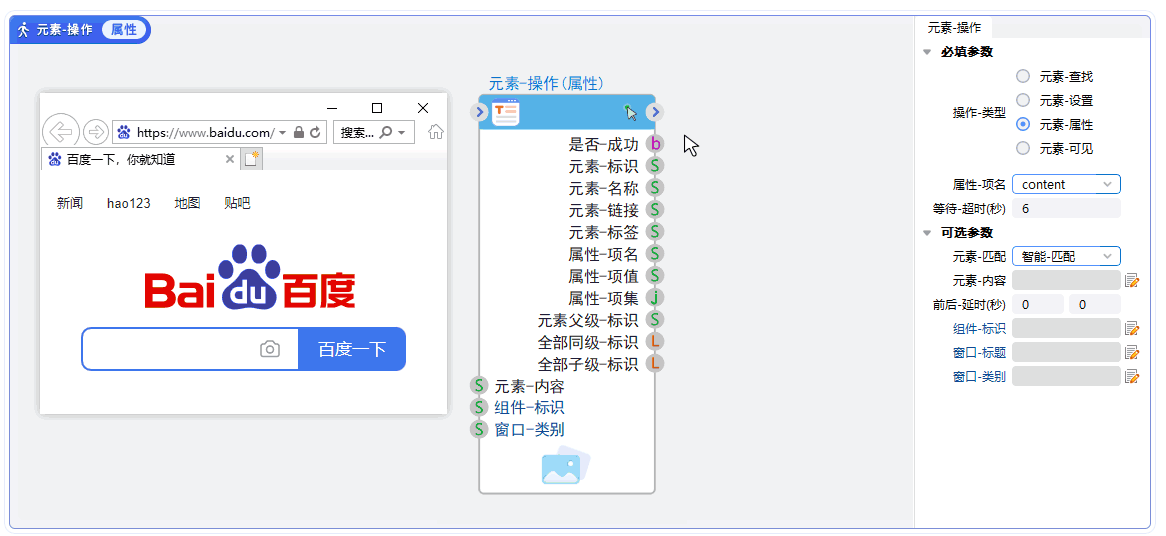Click edit icon beside 窗口-类别 field
1166x536 pixels.
pyautogui.click(x=1132, y=376)
